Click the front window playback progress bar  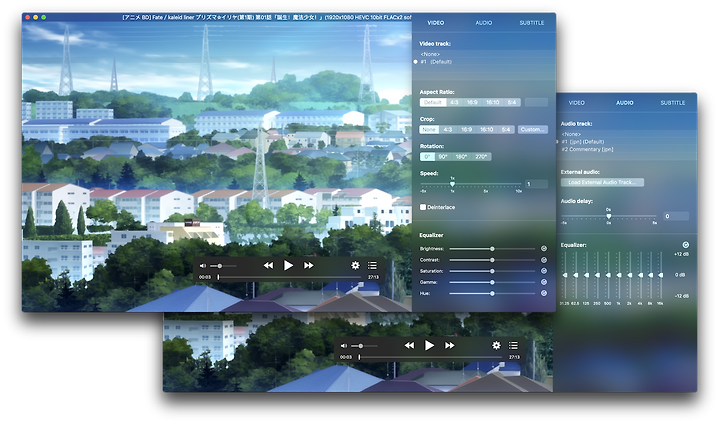[291, 277]
